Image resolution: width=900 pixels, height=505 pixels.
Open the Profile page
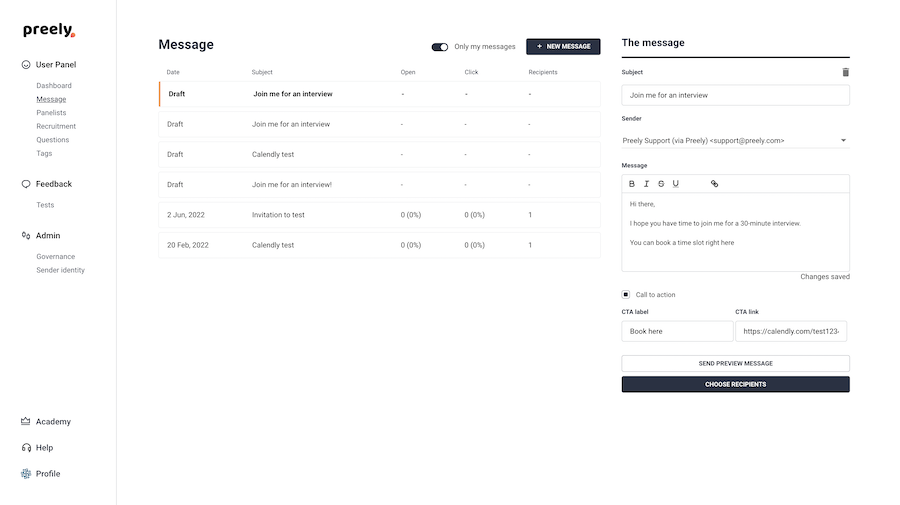click(48, 474)
